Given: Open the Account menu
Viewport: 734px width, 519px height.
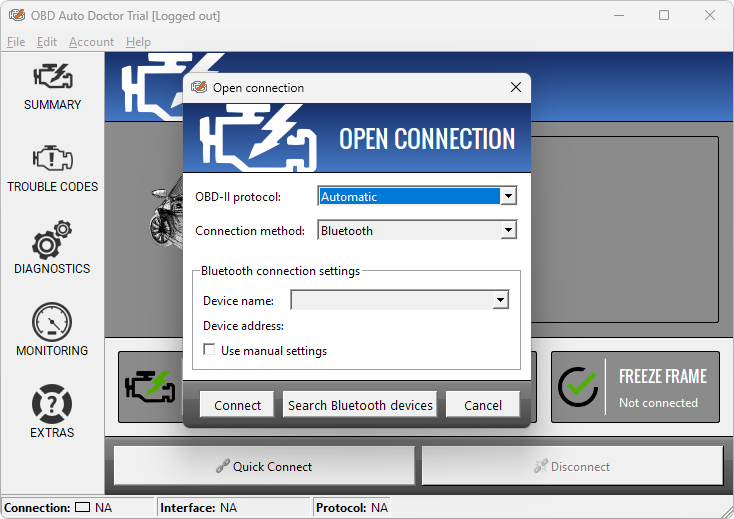Looking at the screenshot, I should pyautogui.click(x=91, y=42).
